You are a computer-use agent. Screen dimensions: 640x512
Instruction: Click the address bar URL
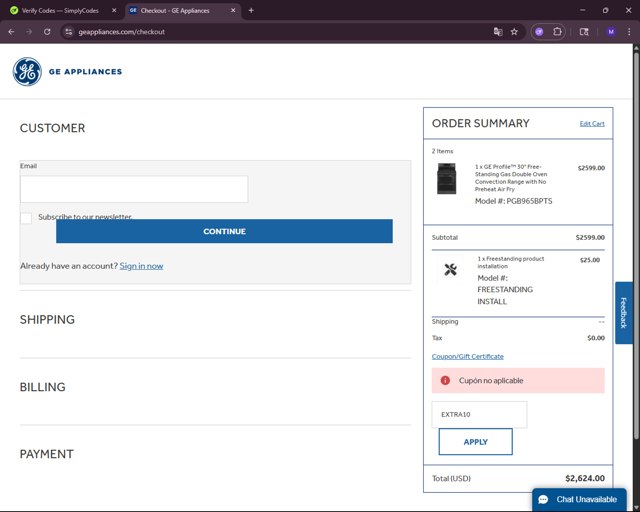[122, 32]
